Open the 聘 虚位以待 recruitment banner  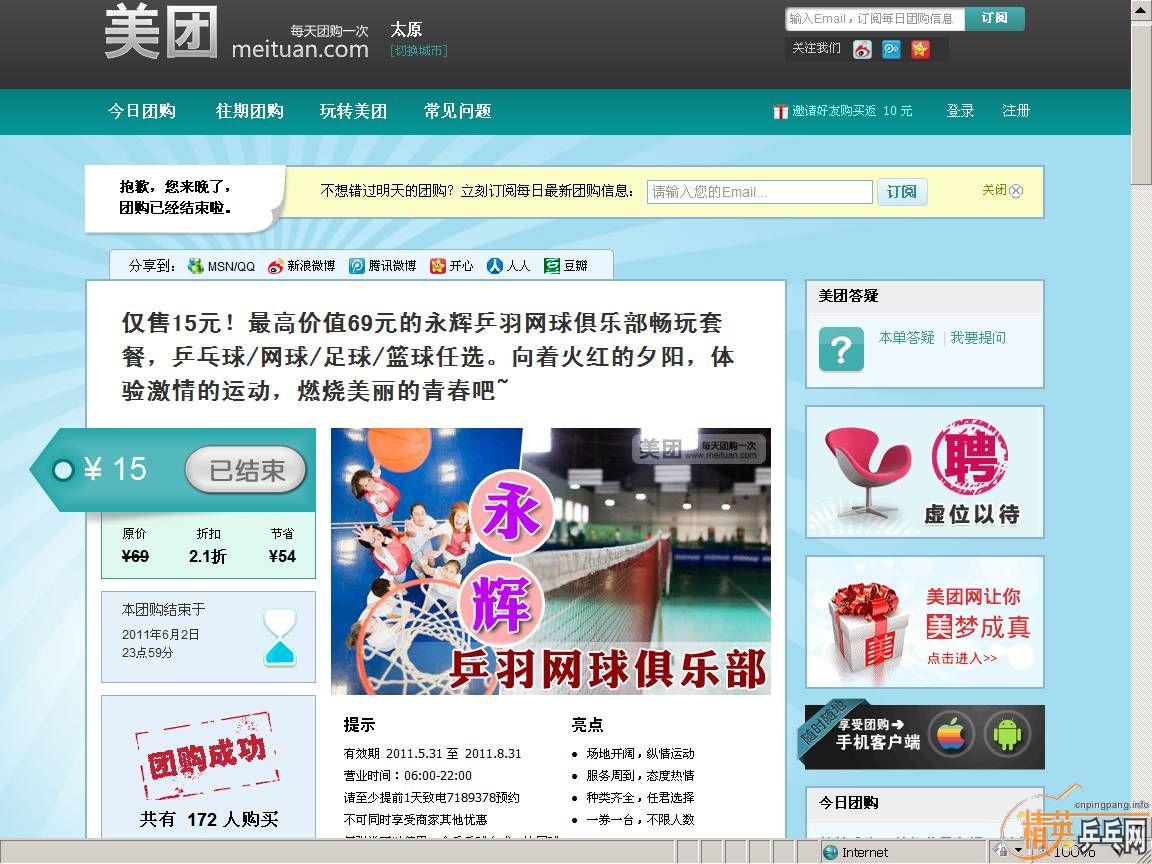point(925,472)
